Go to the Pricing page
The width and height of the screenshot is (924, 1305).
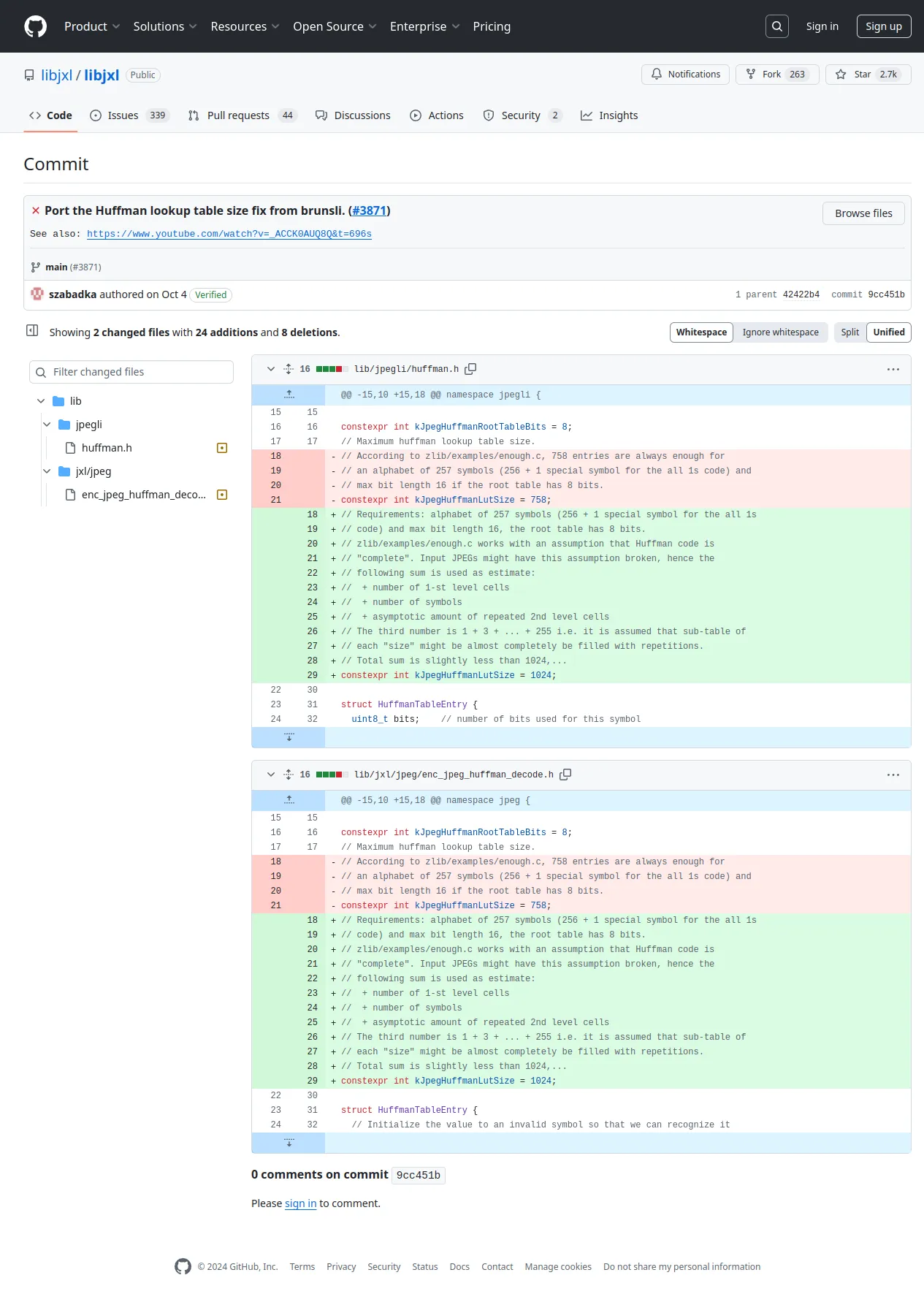click(x=492, y=26)
